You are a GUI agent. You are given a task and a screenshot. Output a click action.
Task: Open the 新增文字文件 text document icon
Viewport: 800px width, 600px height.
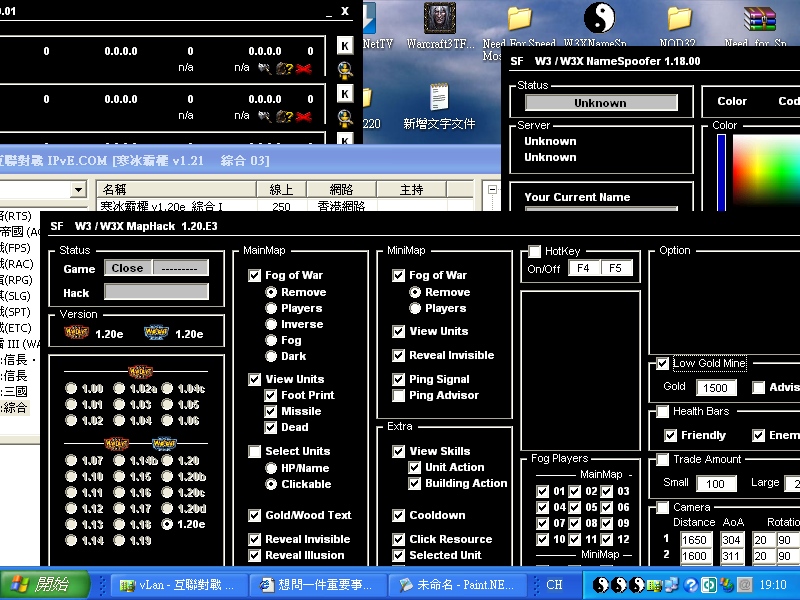(x=438, y=99)
